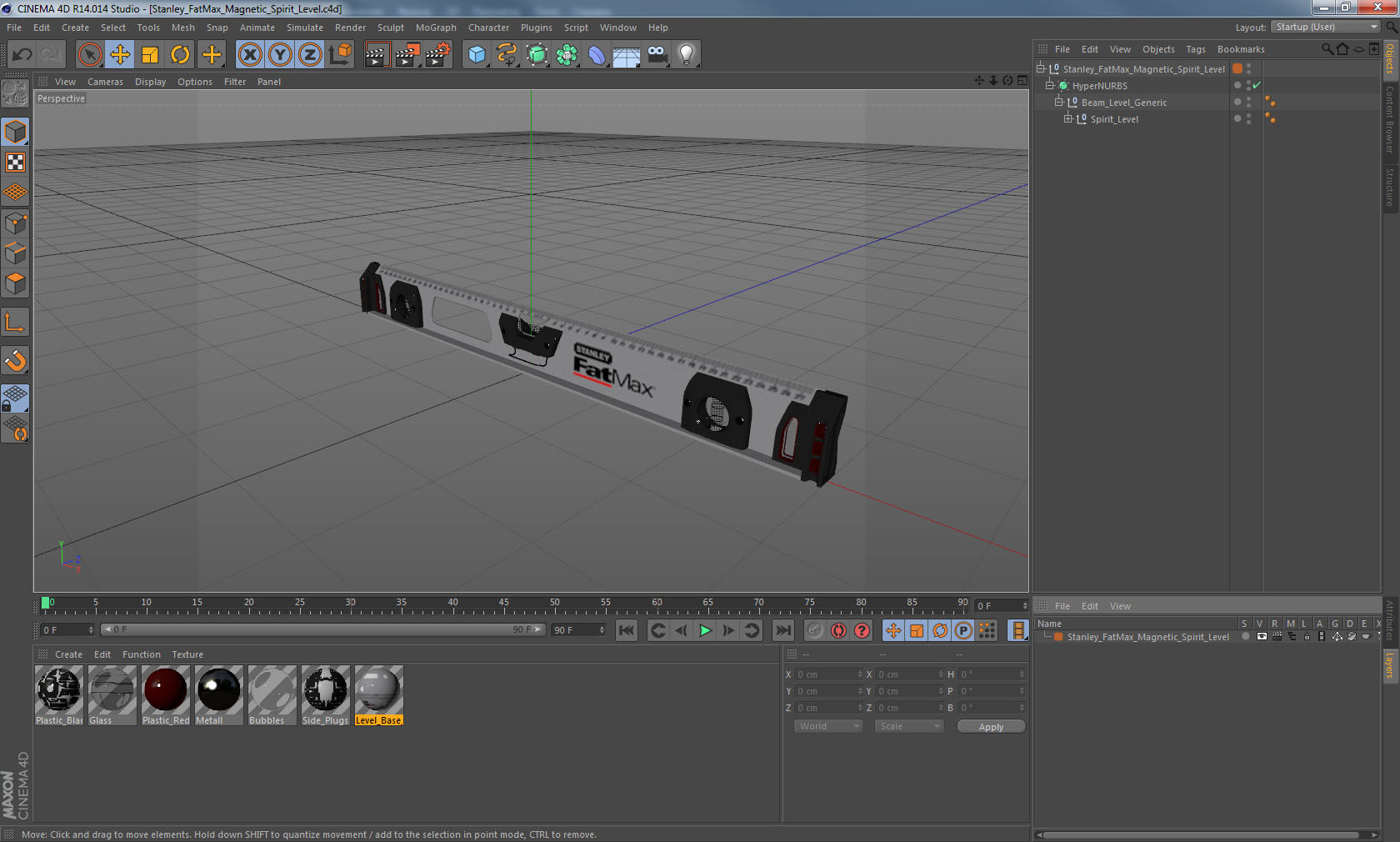Open the Layout Startup dropdown
This screenshot has width=1400, height=842.
[1326, 27]
